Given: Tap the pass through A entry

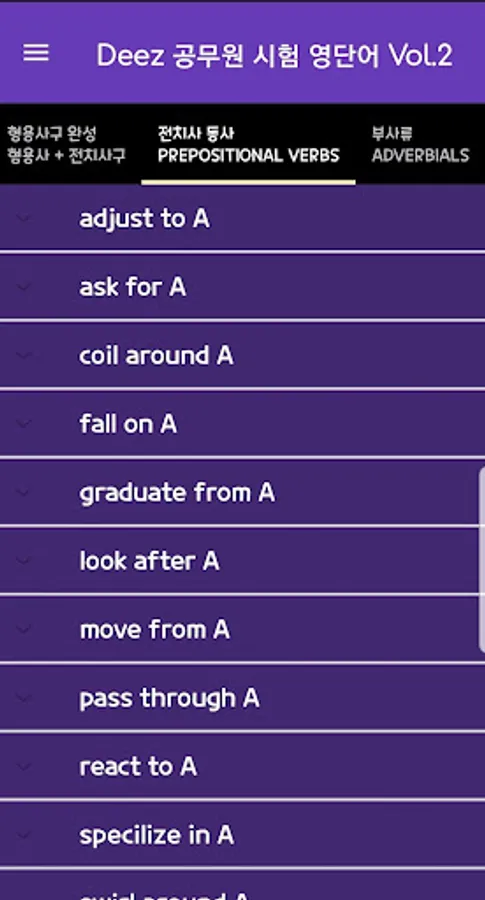Looking at the screenshot, I should point(242,698).
